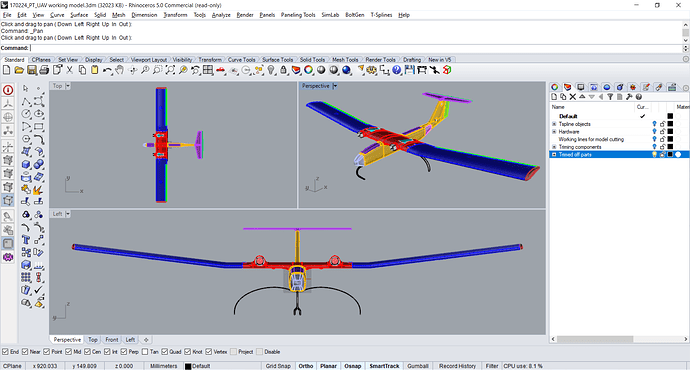Toggle visibility bulb for Hardware layer
This screenshot has width=690, height=370.
coord(655,132)
